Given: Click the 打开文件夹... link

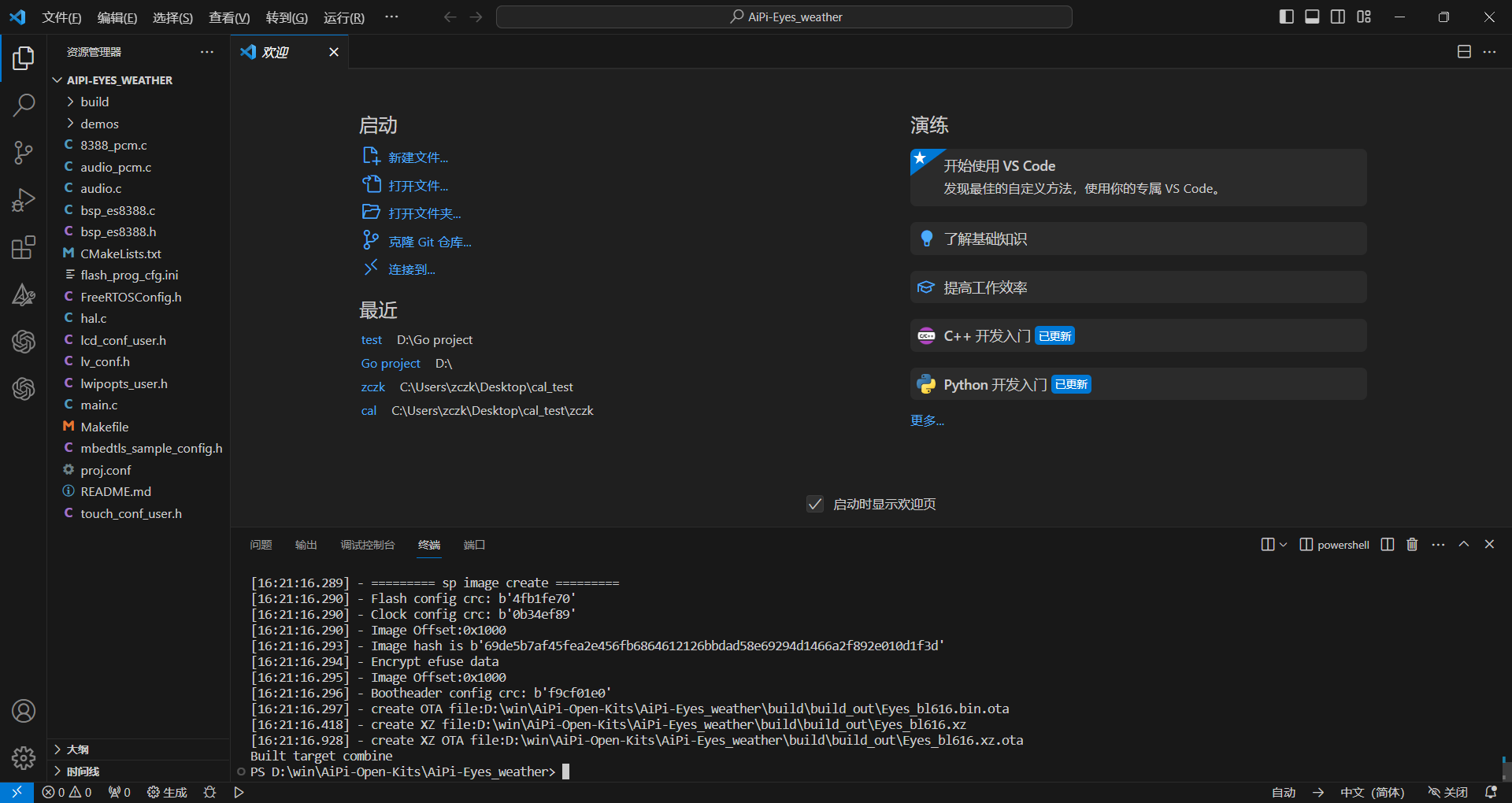Looking at the screenshot, I should [x=424, y=213].
